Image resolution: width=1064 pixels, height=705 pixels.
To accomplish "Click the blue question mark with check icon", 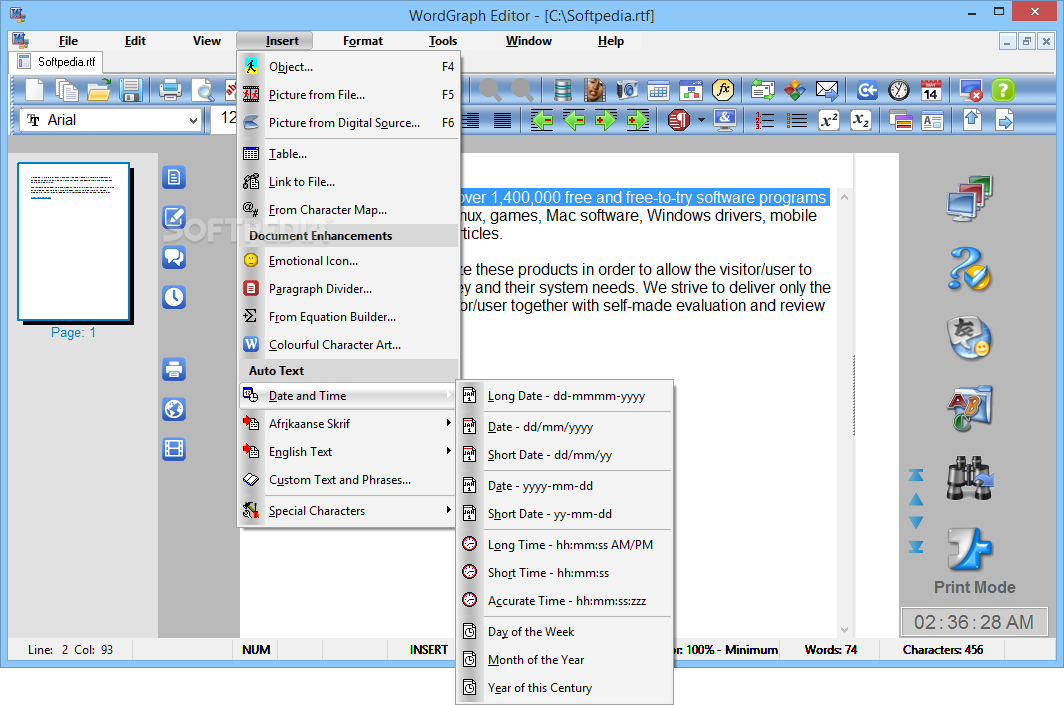I will click(x=970, y=269).
